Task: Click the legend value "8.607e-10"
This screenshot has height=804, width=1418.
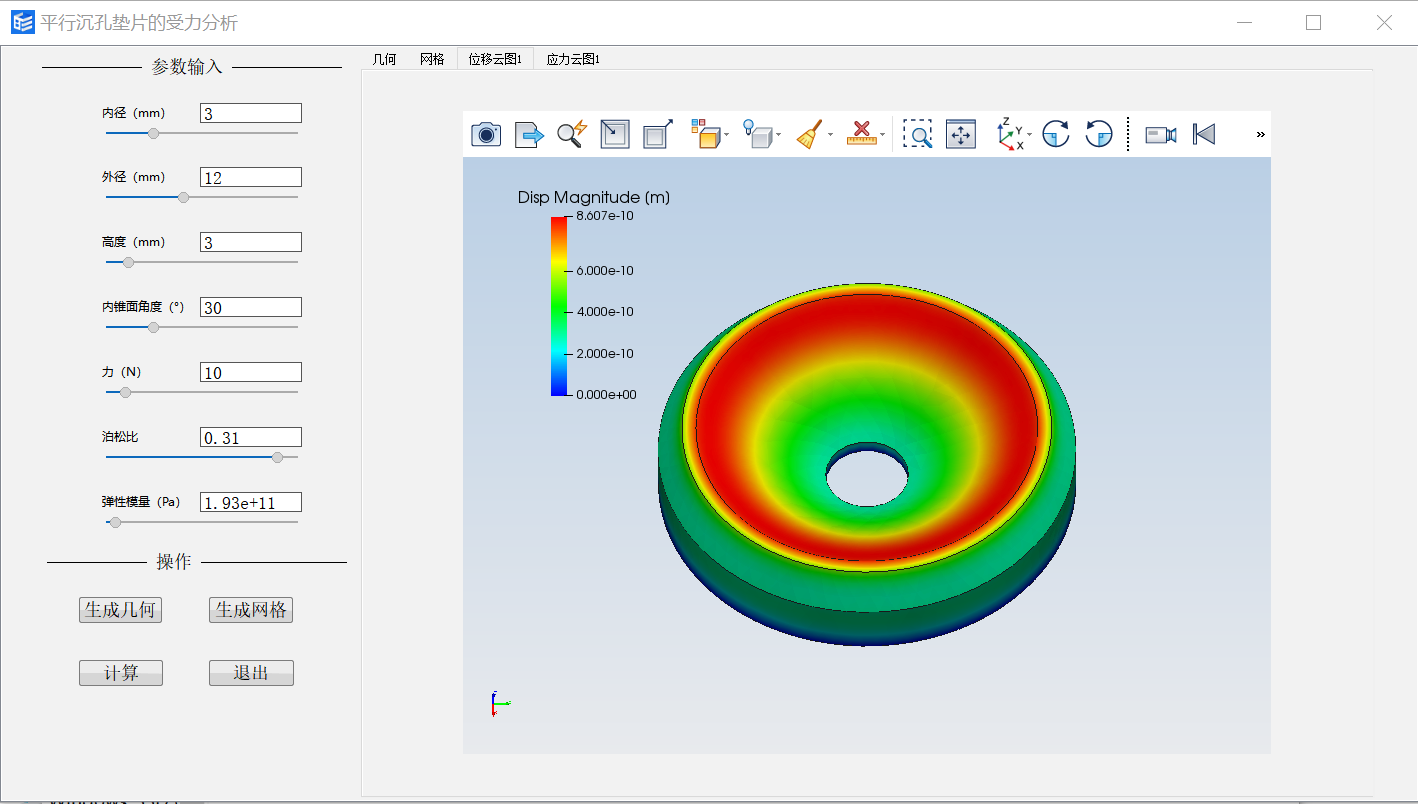Action: [605, 215]
